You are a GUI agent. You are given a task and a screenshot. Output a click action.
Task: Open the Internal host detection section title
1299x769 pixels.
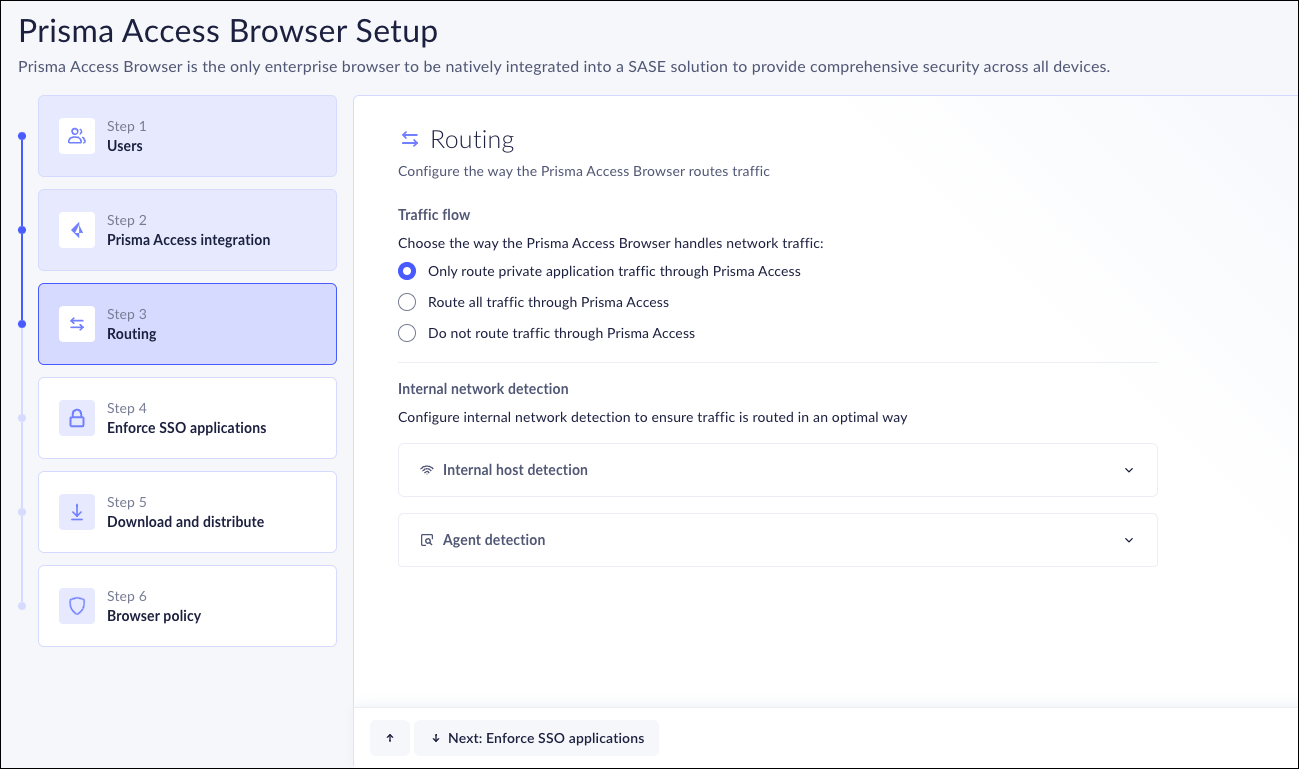coord(515,470)
